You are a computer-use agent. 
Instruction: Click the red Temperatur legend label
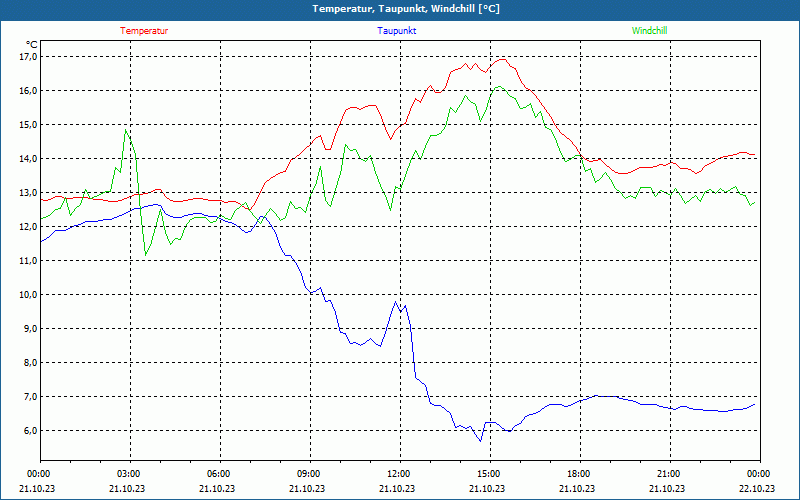coord(144,31)
